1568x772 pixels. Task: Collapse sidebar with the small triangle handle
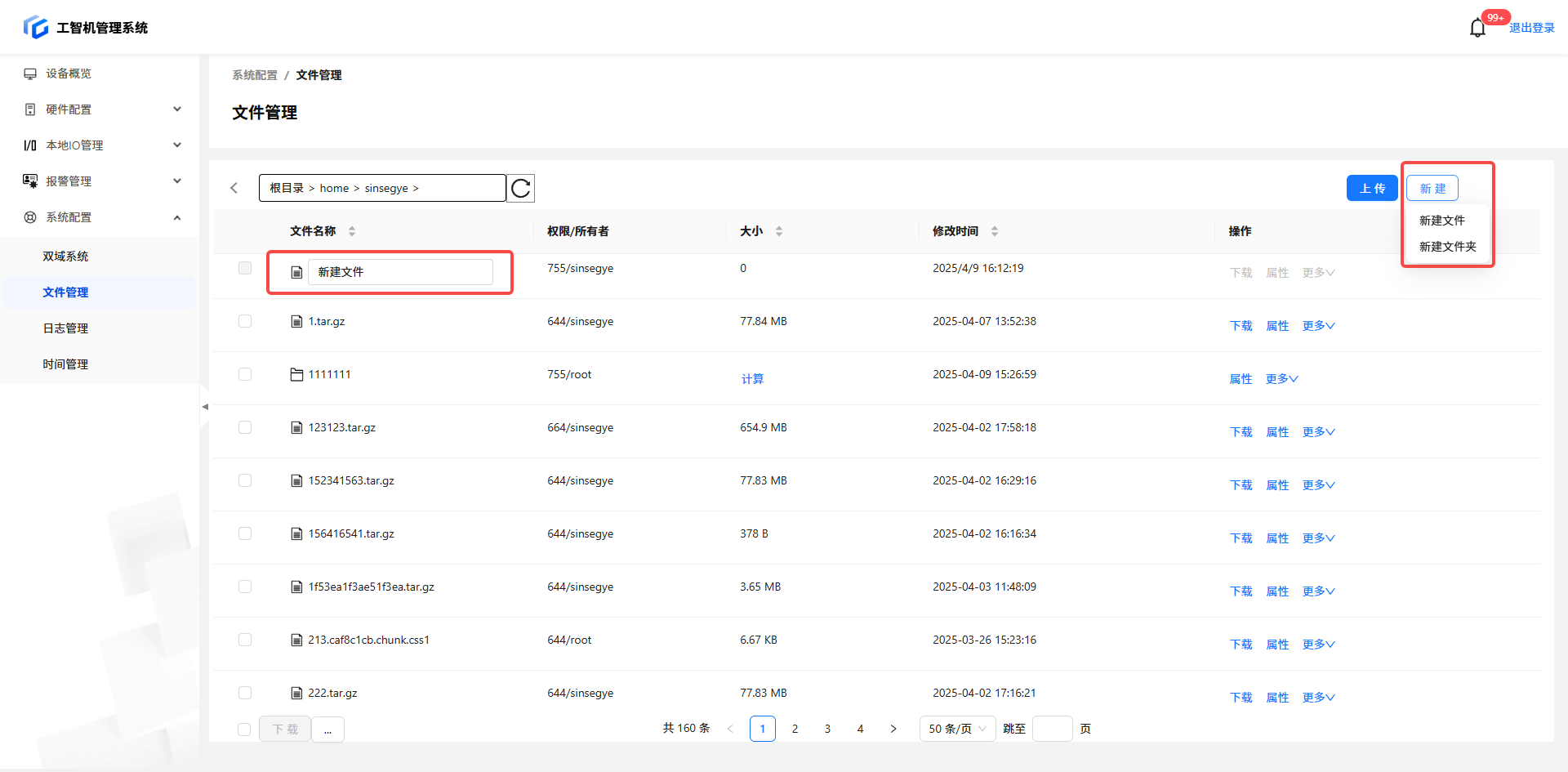click(x=205, y=406)
